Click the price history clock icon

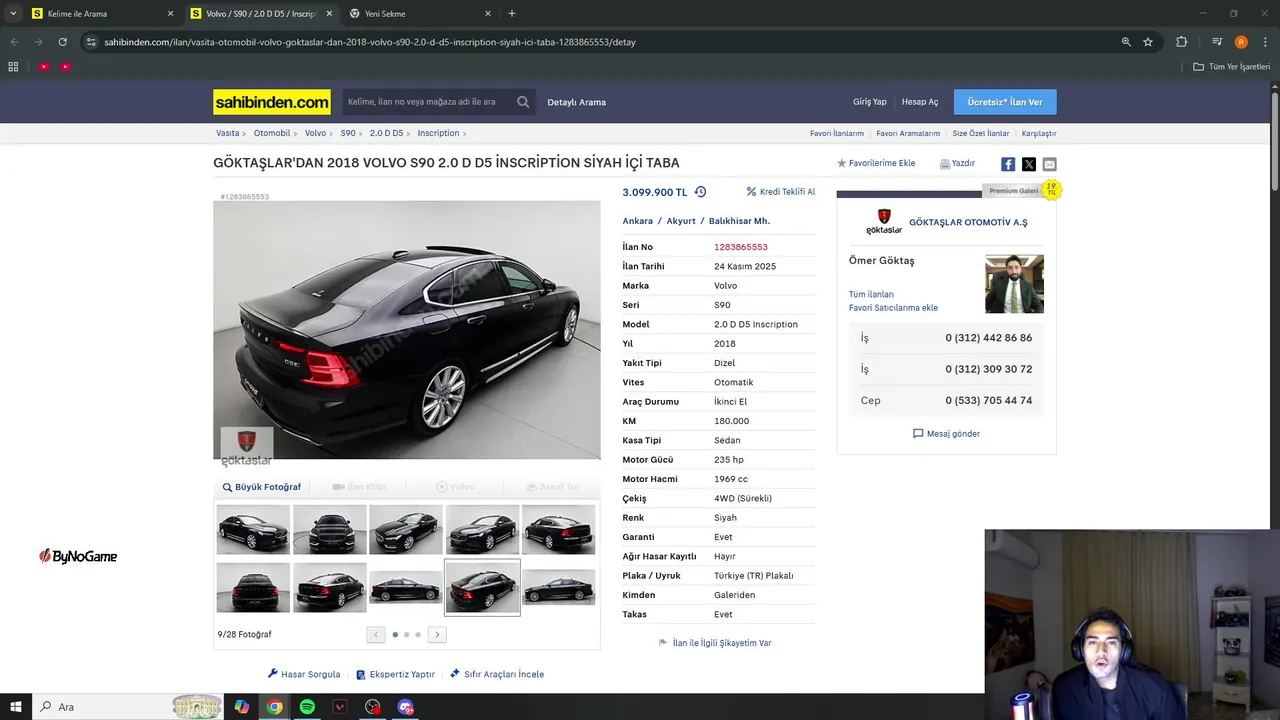[700, 192]
